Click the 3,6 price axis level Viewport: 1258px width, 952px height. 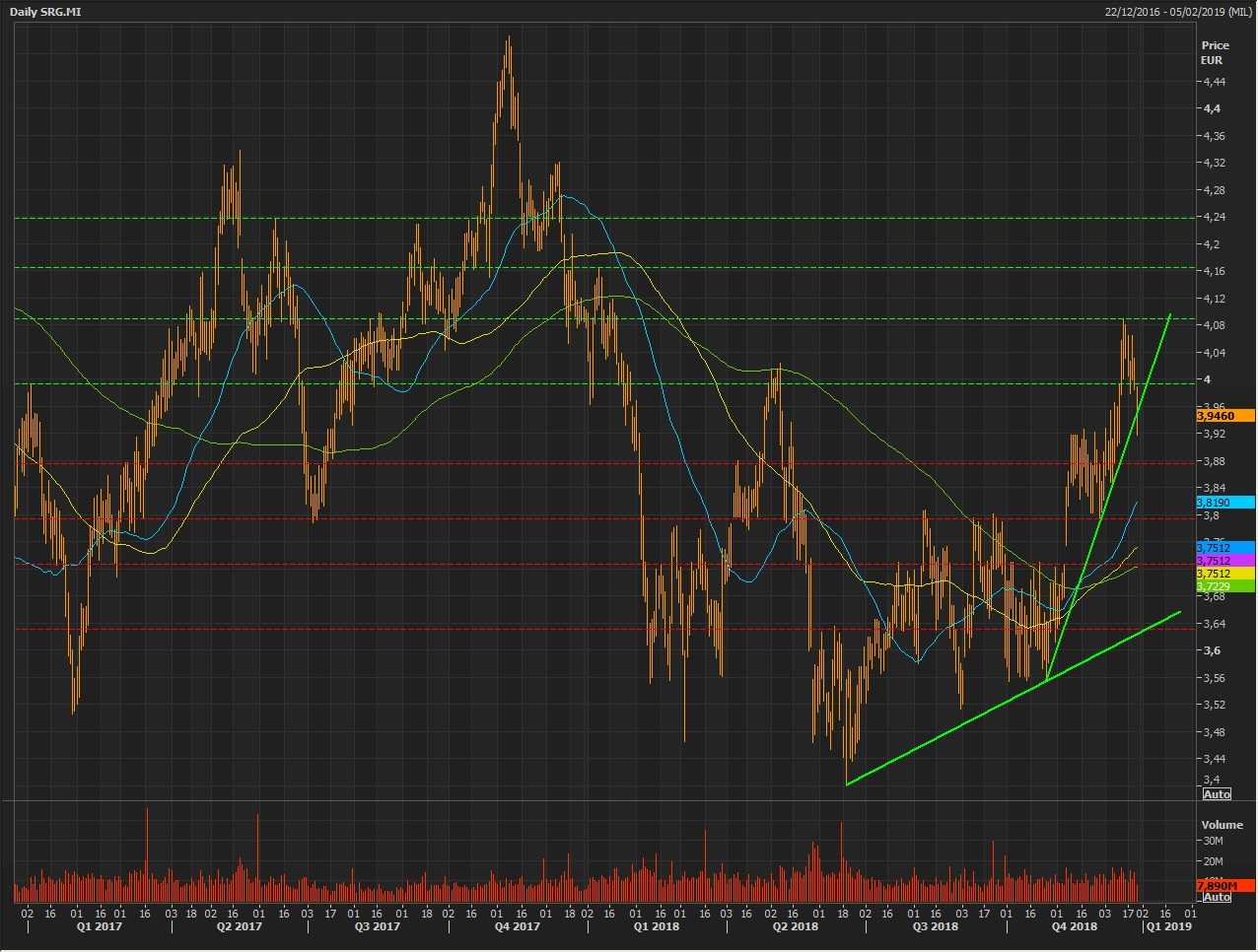pyautogui.click(x=1211, y=650)
